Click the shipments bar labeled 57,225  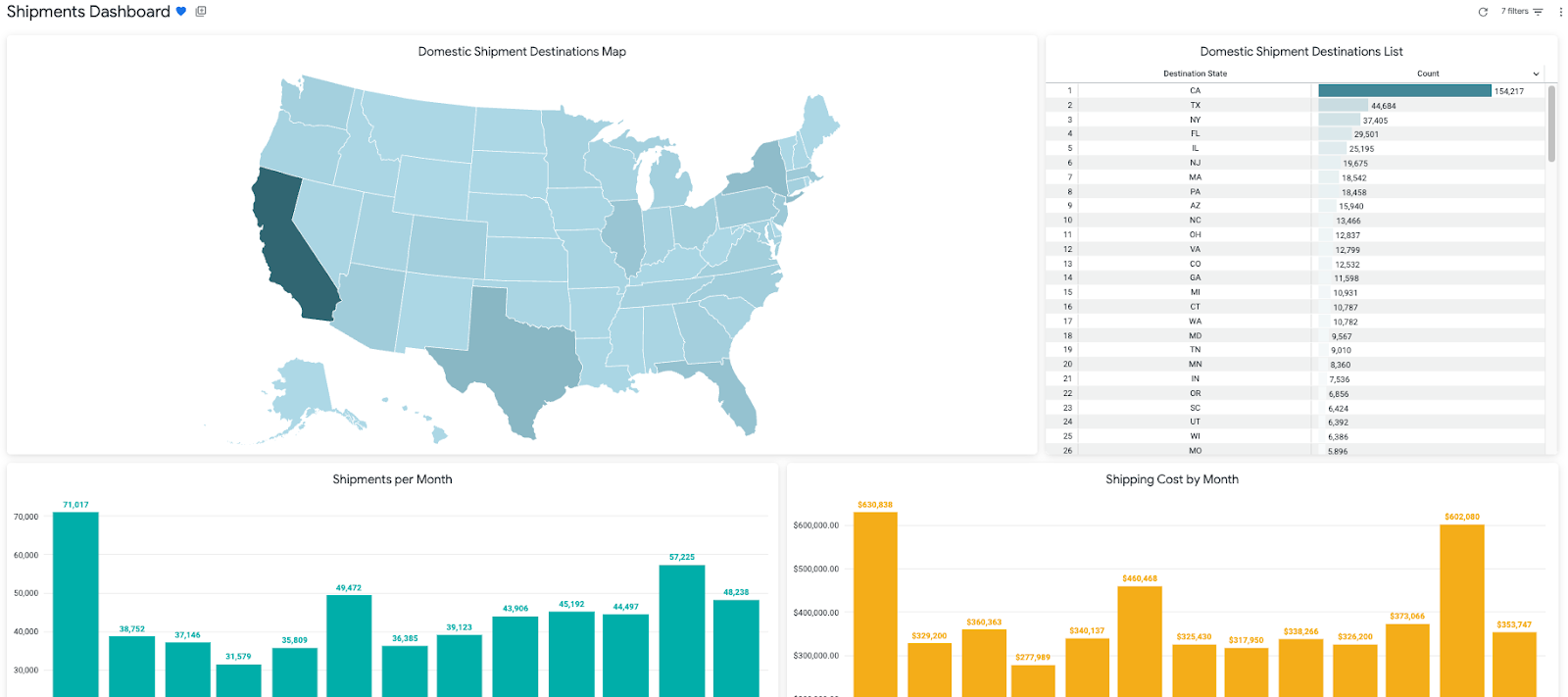click(x=682, y=630)
